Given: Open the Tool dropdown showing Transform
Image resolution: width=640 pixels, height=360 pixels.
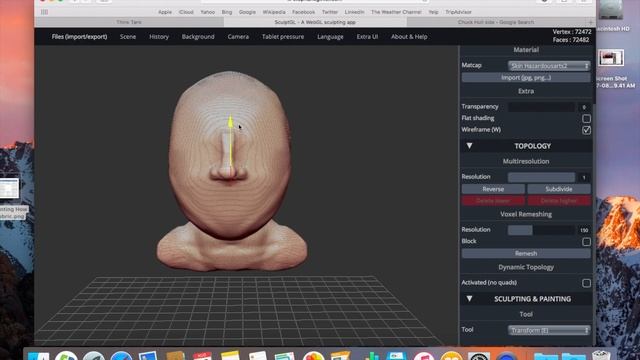Looking at the screenshot, I should 549,330.
